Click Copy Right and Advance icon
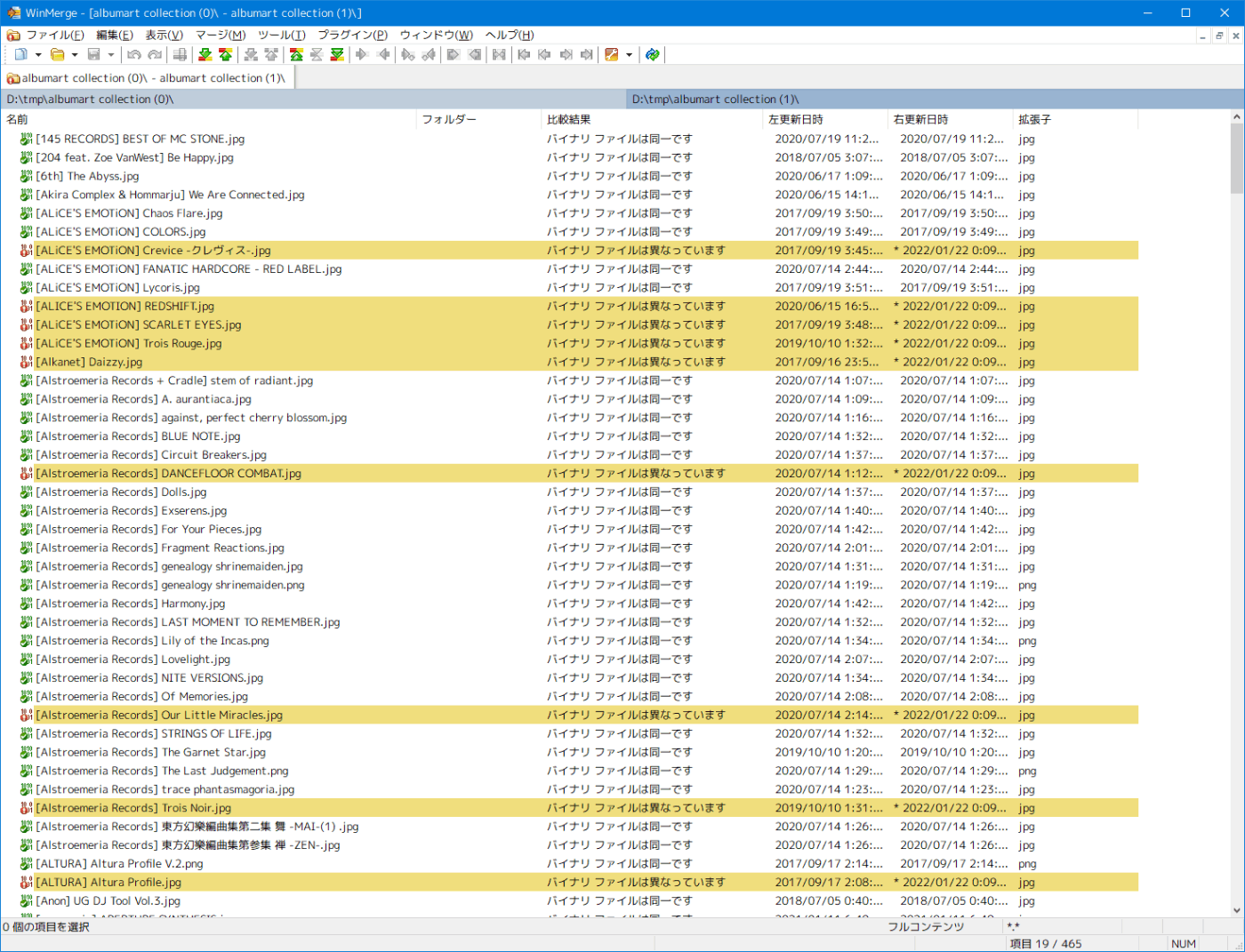 [408, 54]
